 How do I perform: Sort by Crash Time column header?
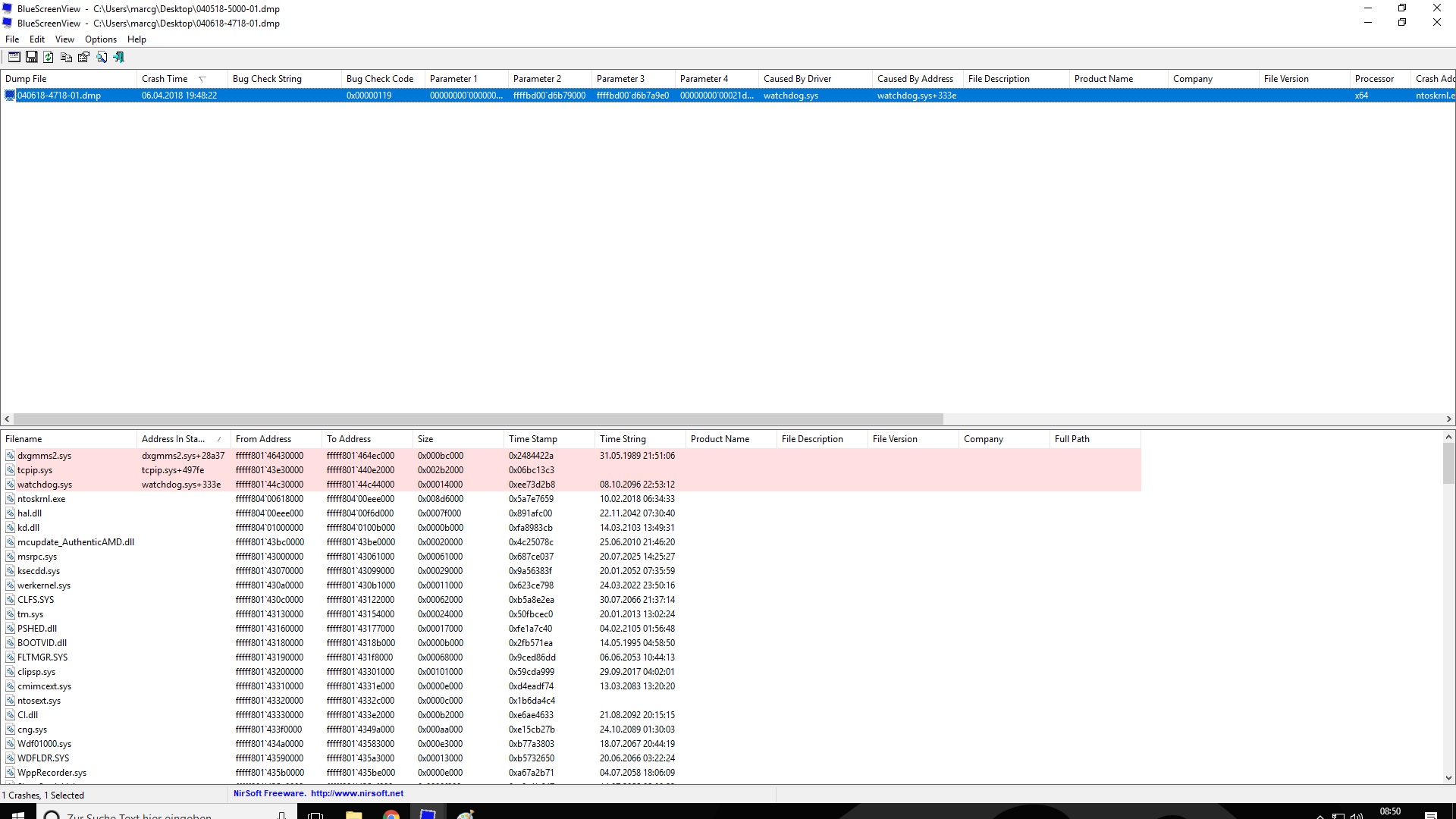pyautogui.click(x=165, y=79)
